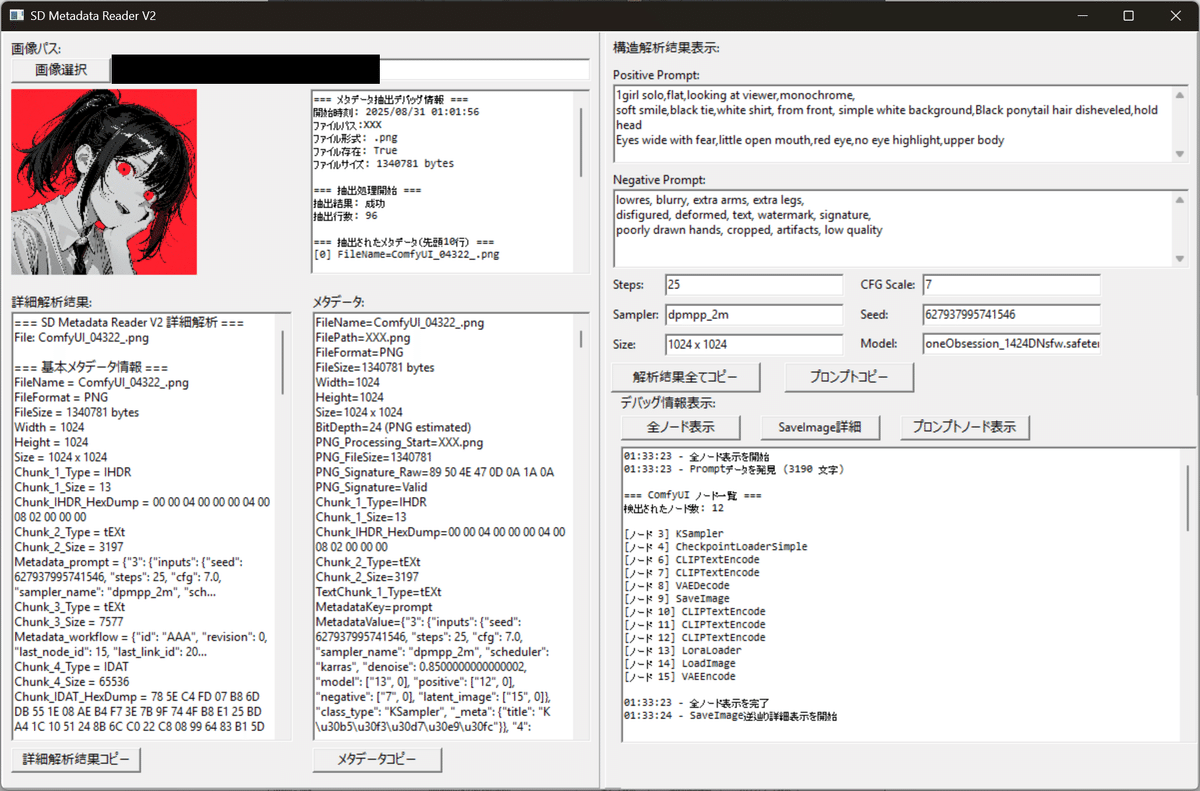This screenshot has height=791, width=1200.
Task: Click the SaveImage詳細 details button
Action: 820,427
